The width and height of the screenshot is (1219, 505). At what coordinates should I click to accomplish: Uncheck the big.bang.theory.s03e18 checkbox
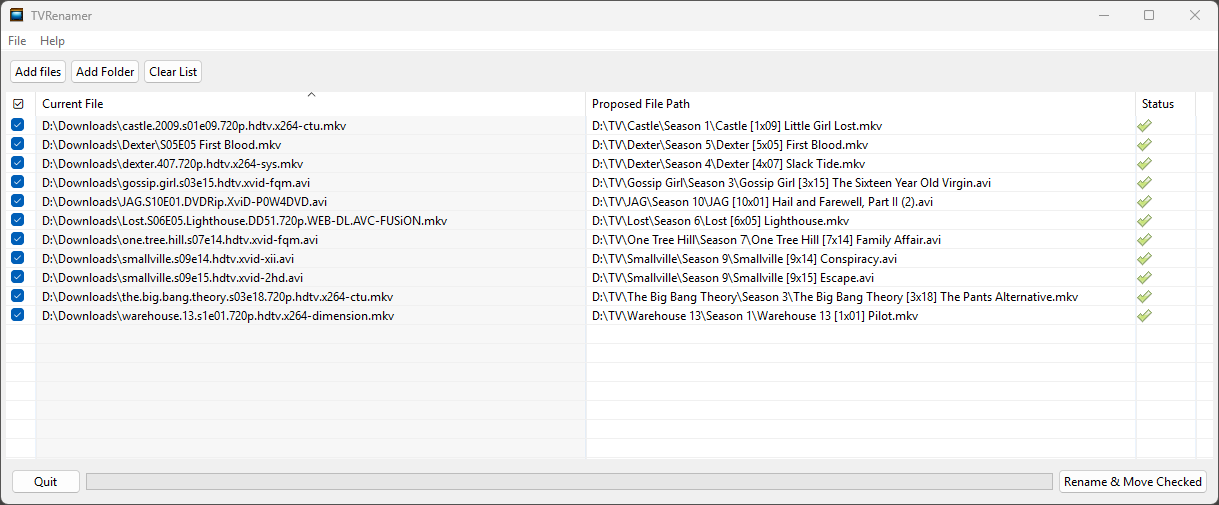18,297
